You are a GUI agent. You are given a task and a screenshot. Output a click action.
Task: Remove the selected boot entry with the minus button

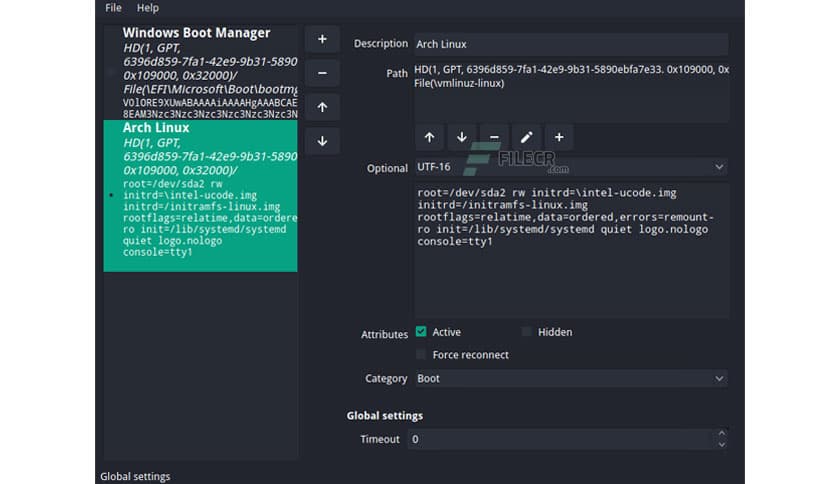322,73
